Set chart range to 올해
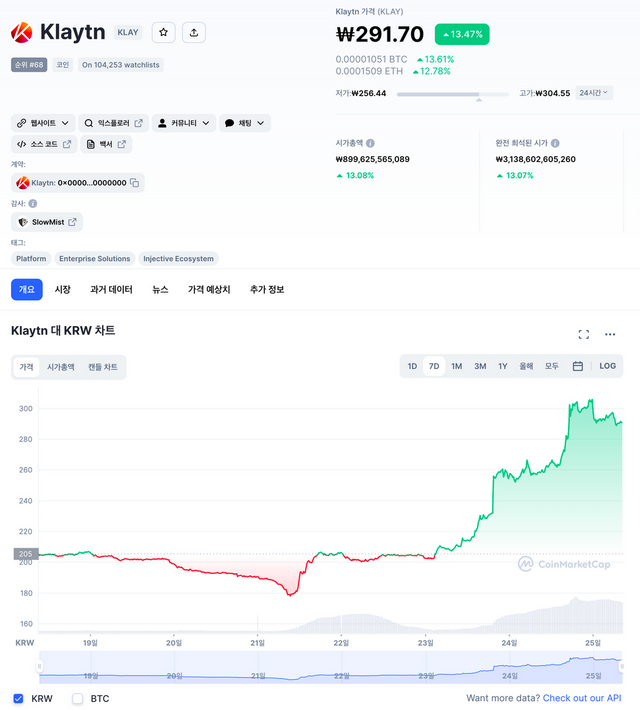 coord(526,366)
